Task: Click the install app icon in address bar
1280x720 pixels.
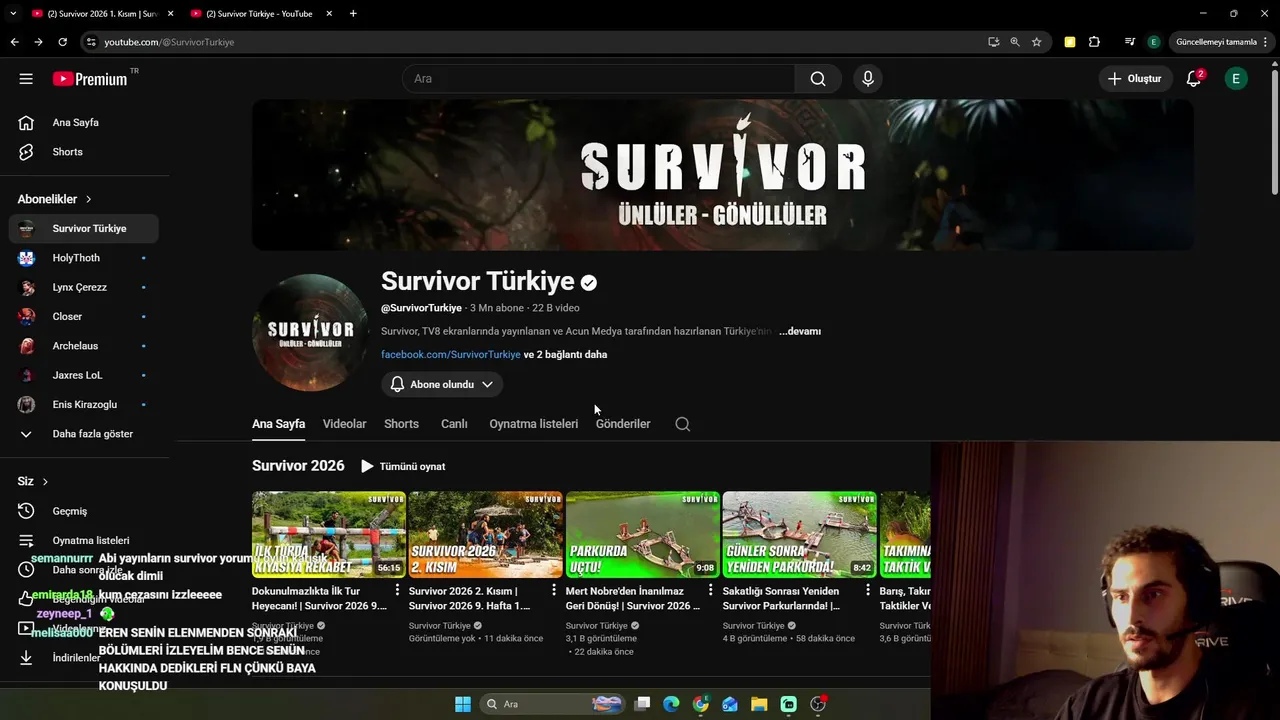Action: click(x=993, y=42)
